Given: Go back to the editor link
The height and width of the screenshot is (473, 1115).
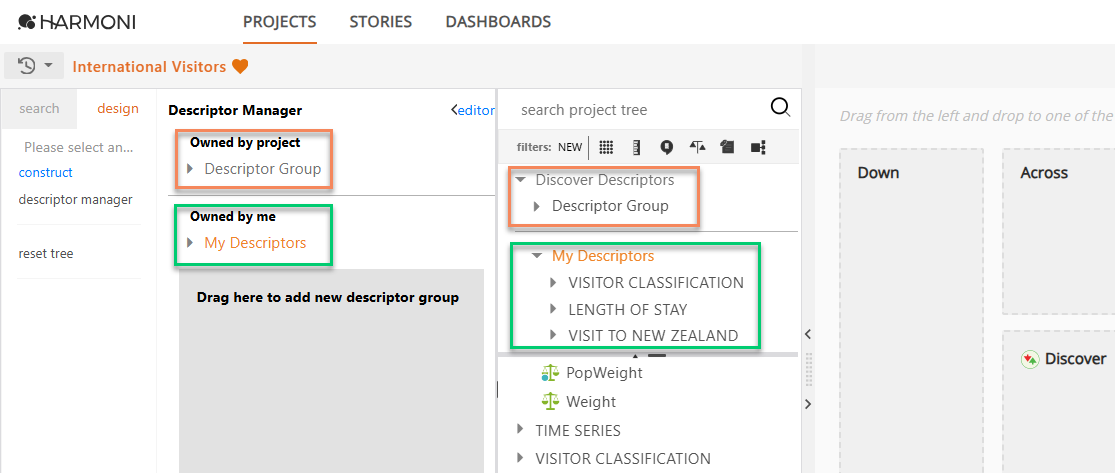Looking at the screenshot, I should point(474,110).
